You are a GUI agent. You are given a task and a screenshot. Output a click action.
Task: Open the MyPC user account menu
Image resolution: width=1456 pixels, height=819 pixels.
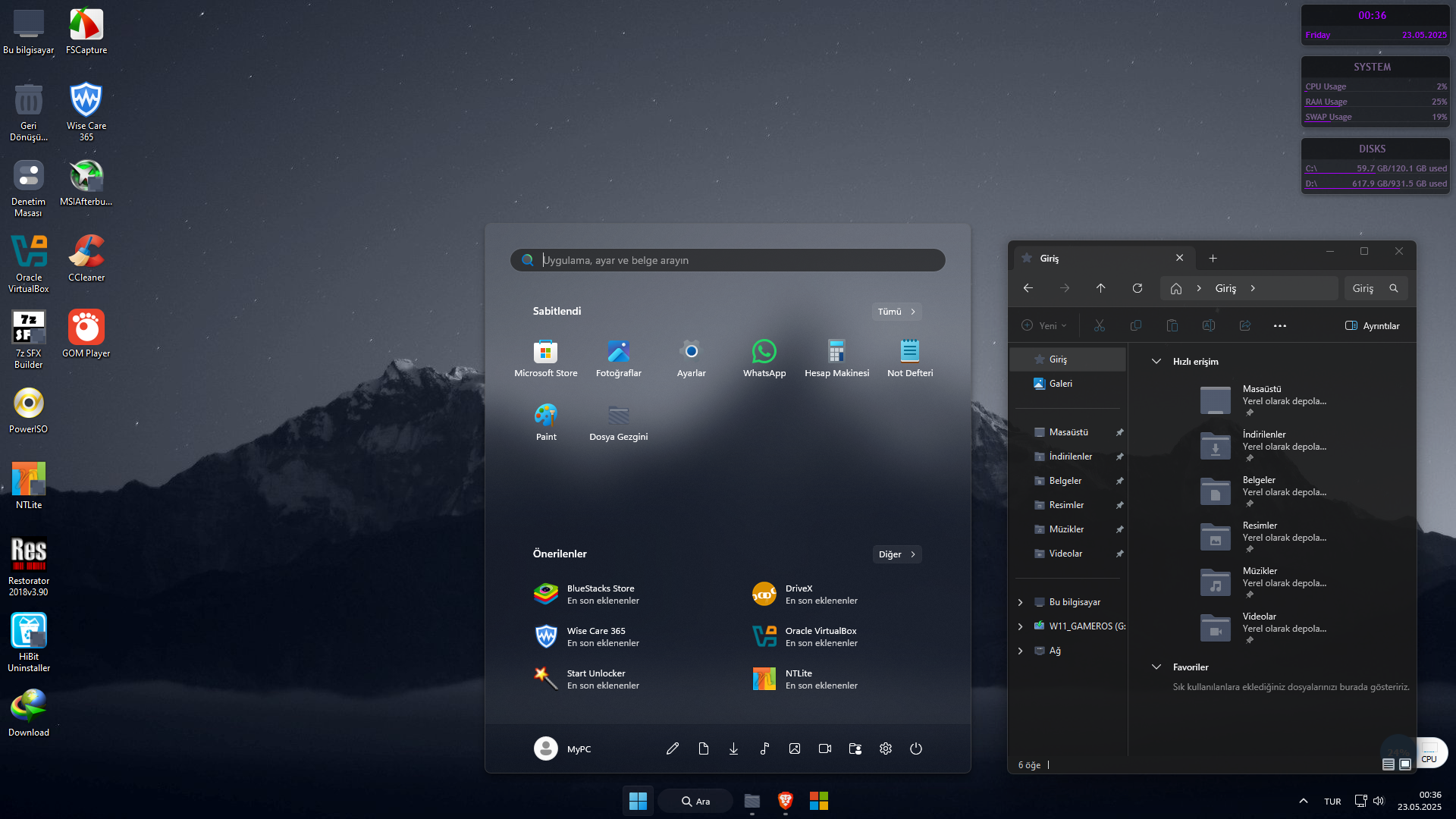click(x=563, y=748)
